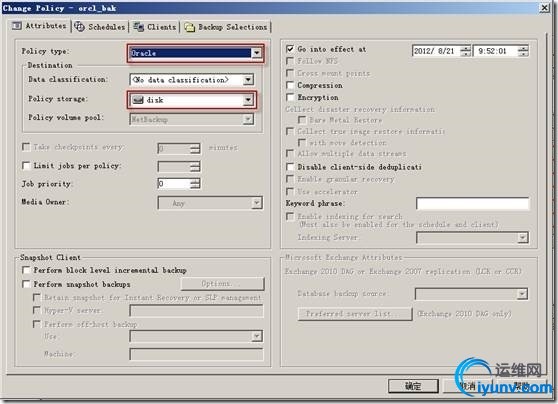Toggle Perform off-host backup checkbox
Viewport: 558px width, 404px height.
pyautogui.click(x=36, y=324)
